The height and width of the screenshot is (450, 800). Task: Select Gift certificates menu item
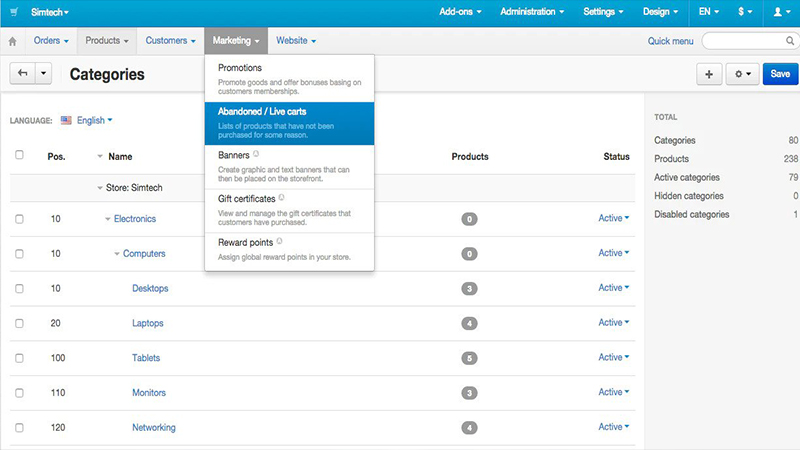289,211
